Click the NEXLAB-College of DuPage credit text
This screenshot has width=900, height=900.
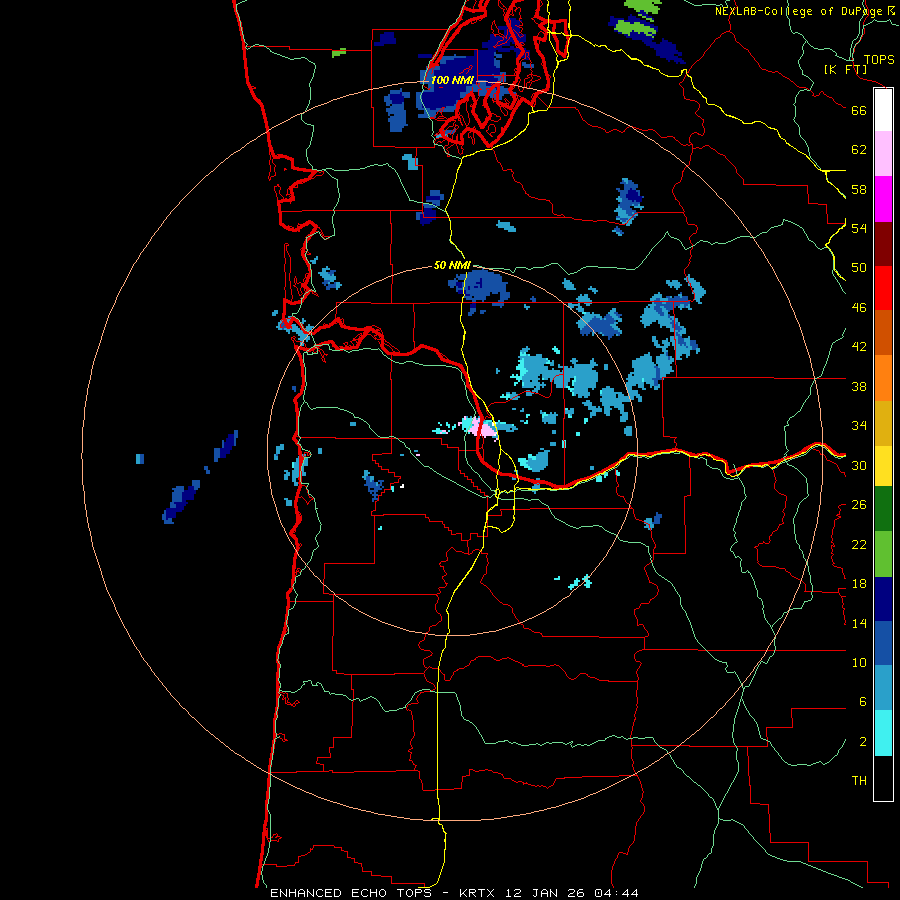(805, 11)
